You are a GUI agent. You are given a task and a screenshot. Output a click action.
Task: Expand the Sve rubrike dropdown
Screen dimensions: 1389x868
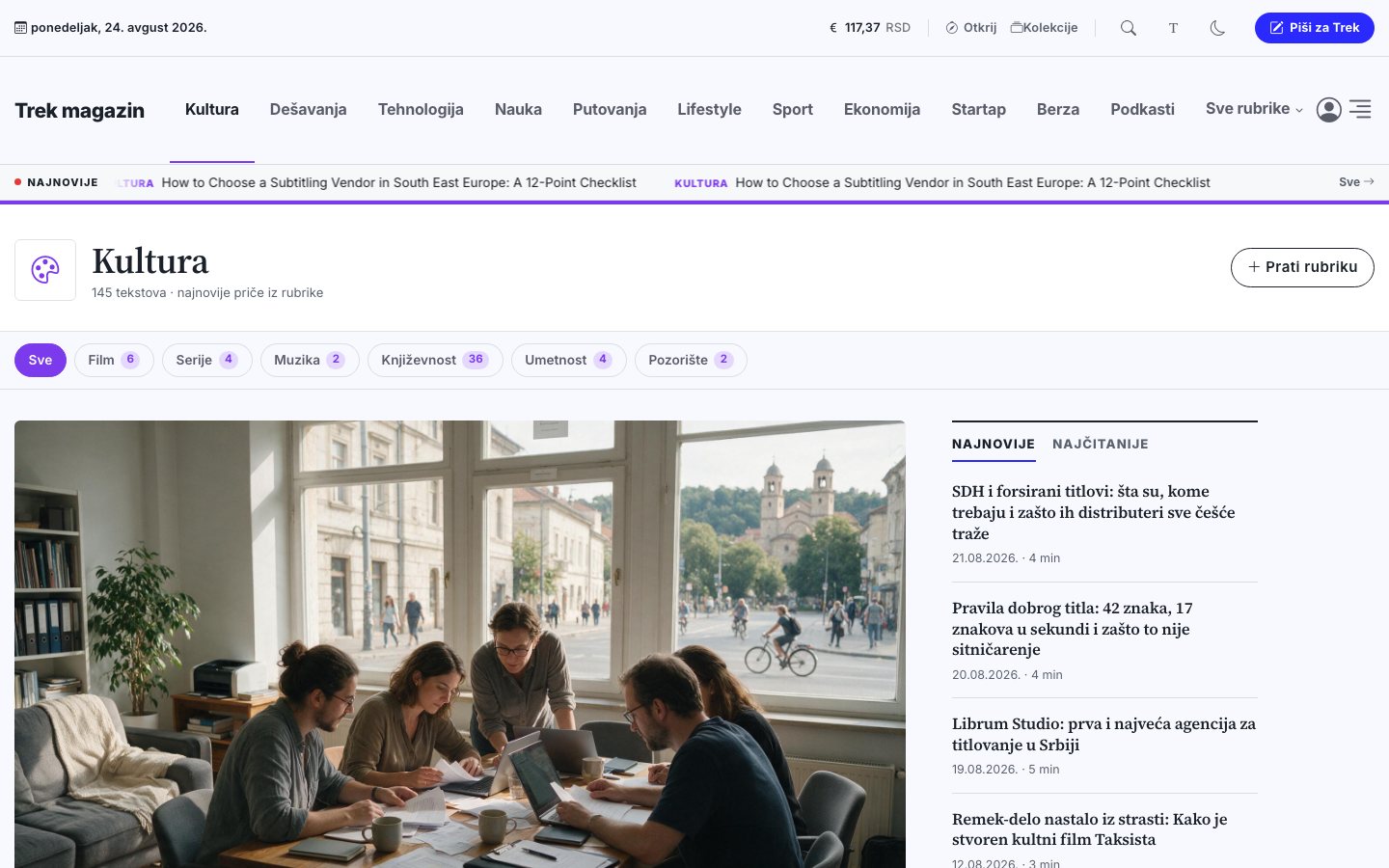click(x=1254, y=109)
